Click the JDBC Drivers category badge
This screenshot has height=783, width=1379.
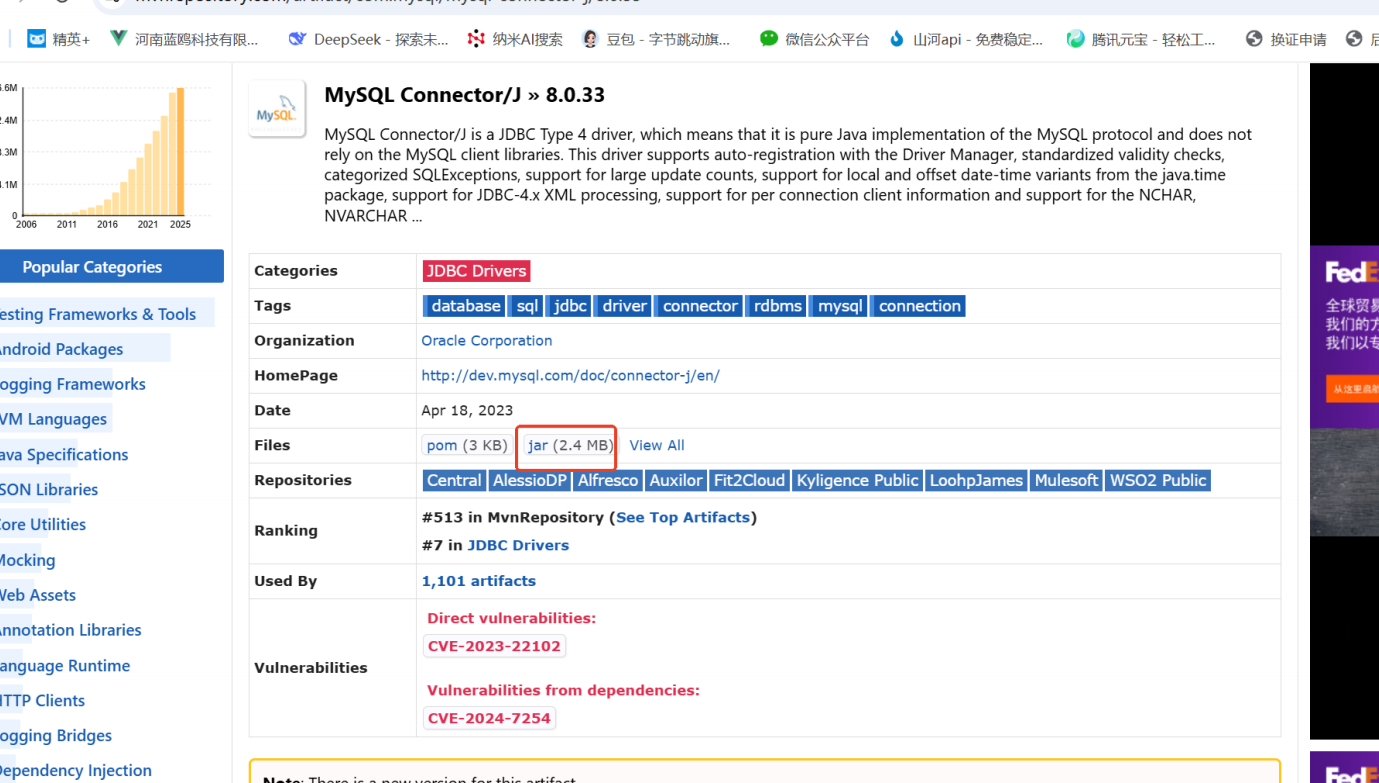(x=476, y=271)
